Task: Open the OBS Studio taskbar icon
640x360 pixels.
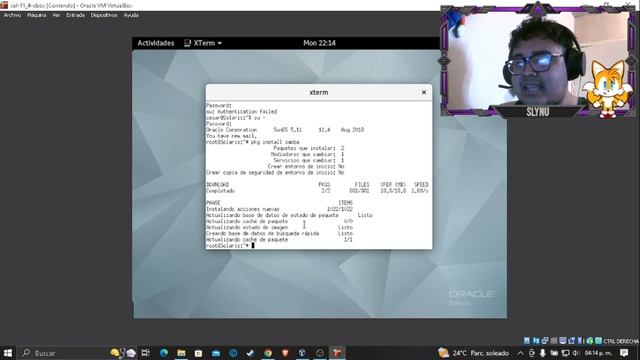Action: pos(320,353)
